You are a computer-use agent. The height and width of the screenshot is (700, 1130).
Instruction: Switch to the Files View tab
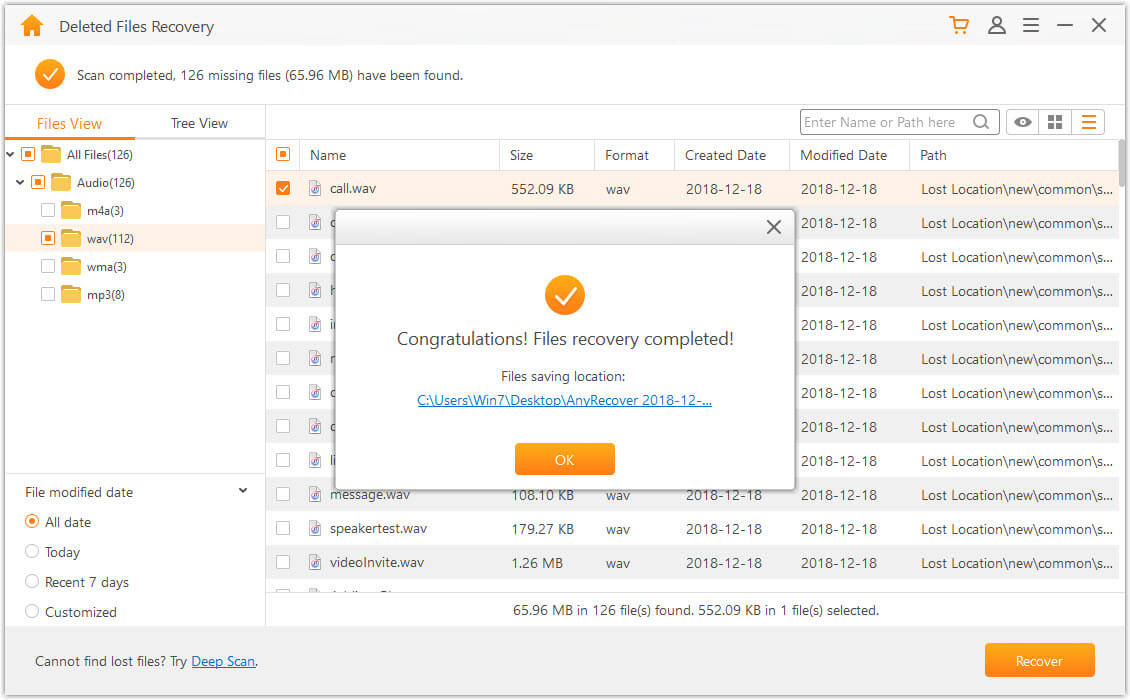(68, 122)
